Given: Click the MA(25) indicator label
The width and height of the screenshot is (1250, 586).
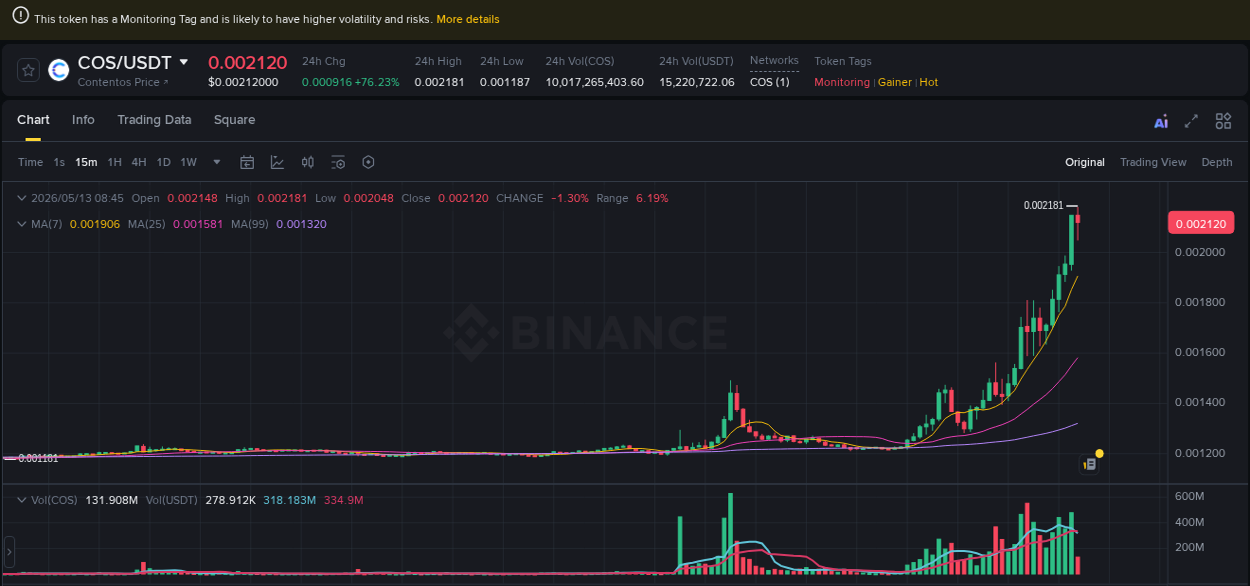Looking at the screenshot, I should pos(146,224).
